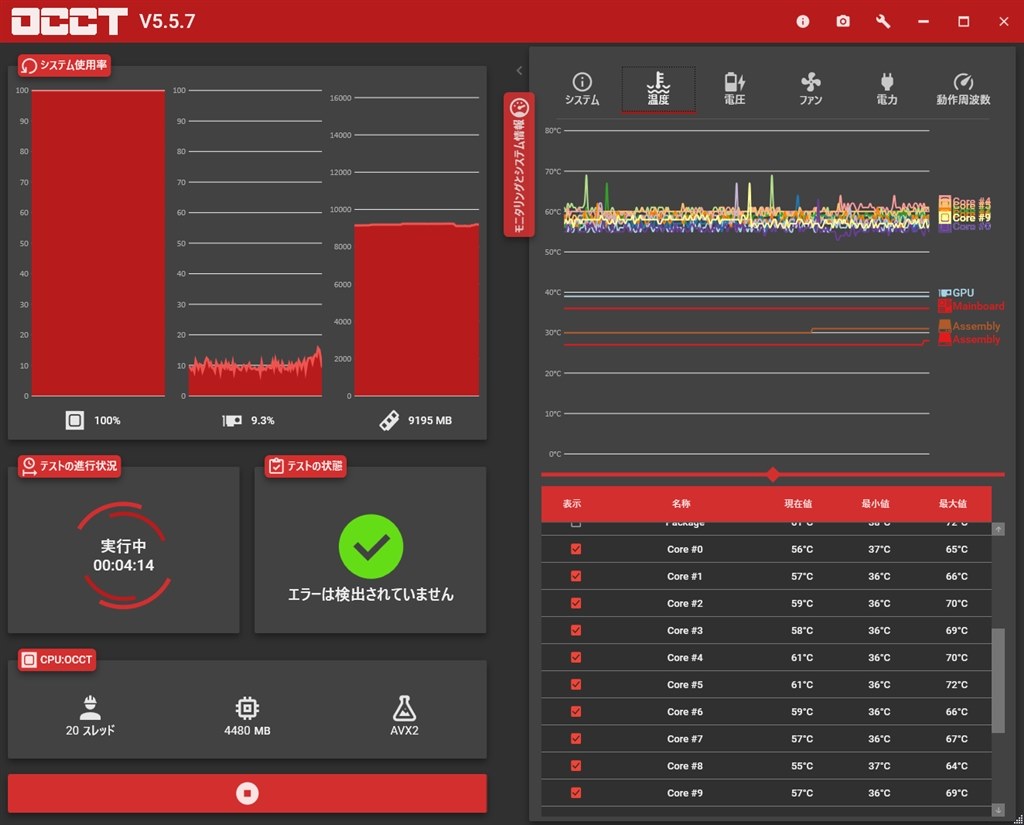Click the green no-errors checkmark icon
This screenshot has height=825, width=1024.
(x=371, y=547)
